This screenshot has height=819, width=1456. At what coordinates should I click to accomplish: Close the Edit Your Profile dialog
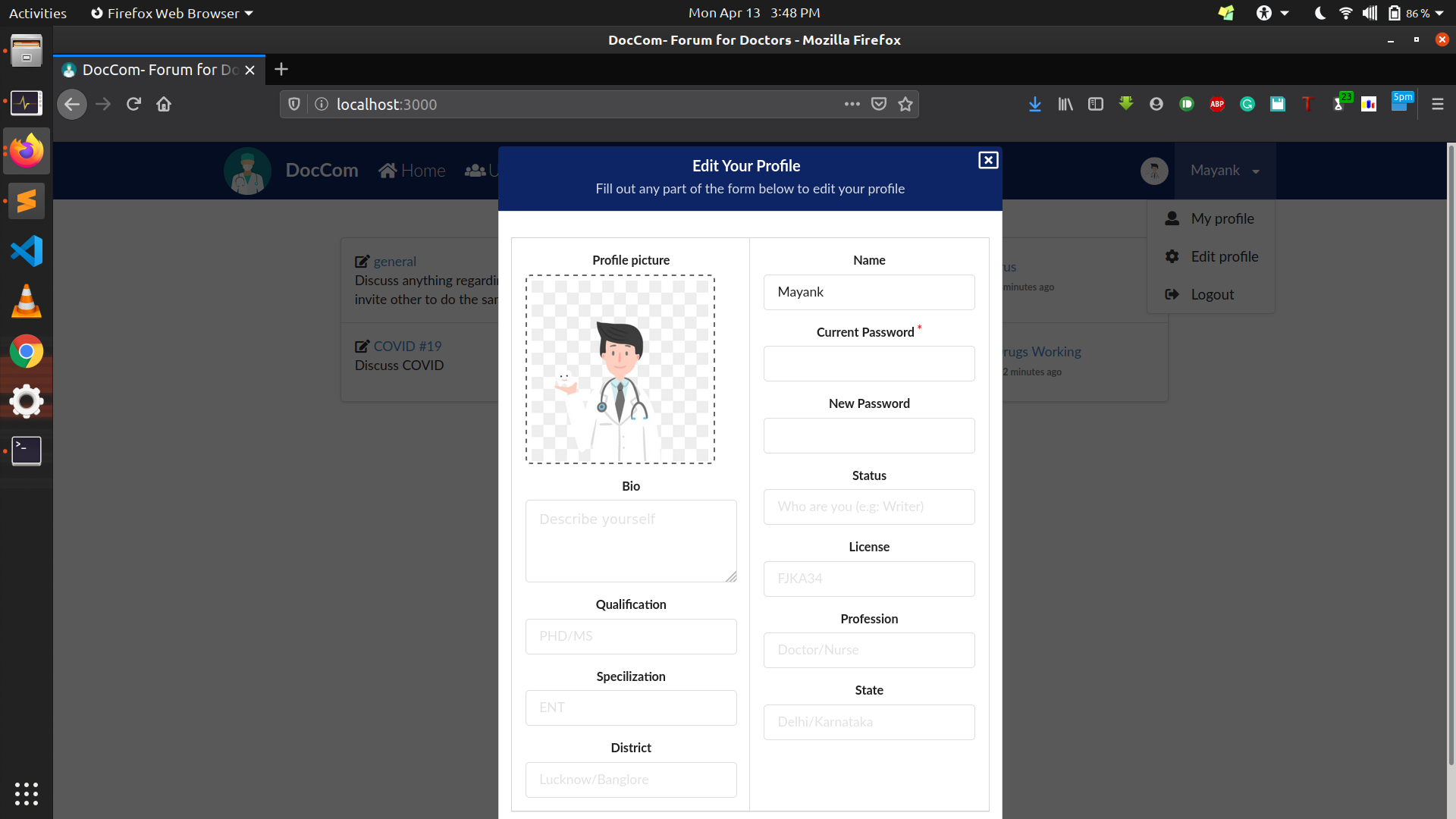click(987, 160)
